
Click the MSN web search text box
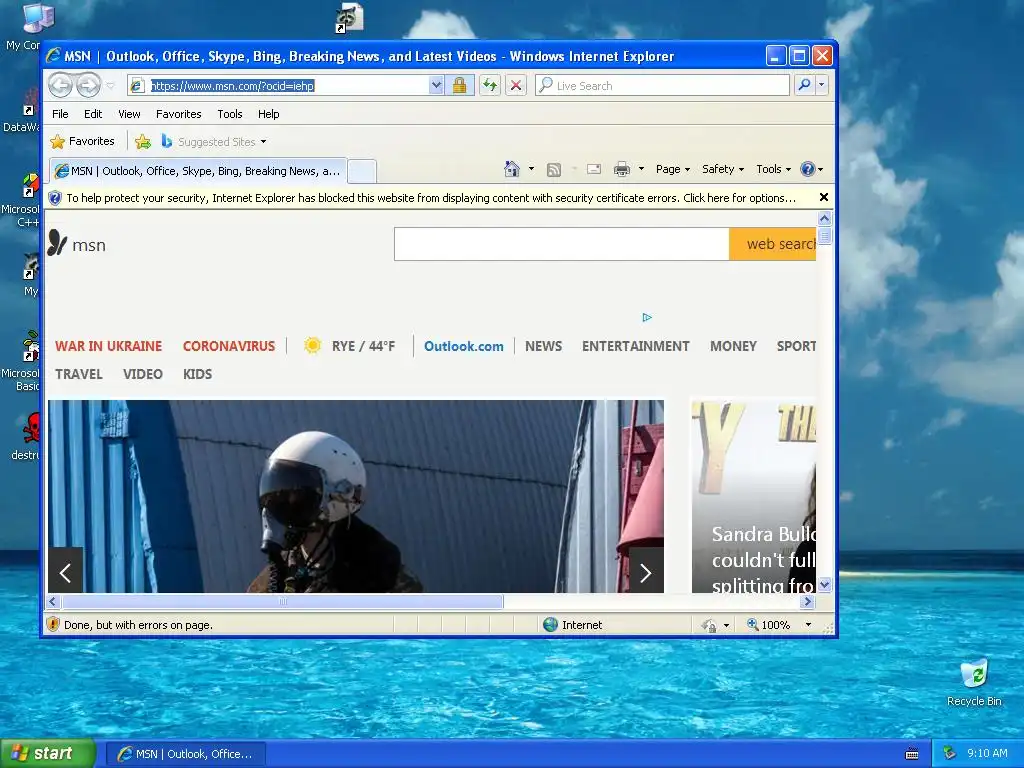(562, 244)
